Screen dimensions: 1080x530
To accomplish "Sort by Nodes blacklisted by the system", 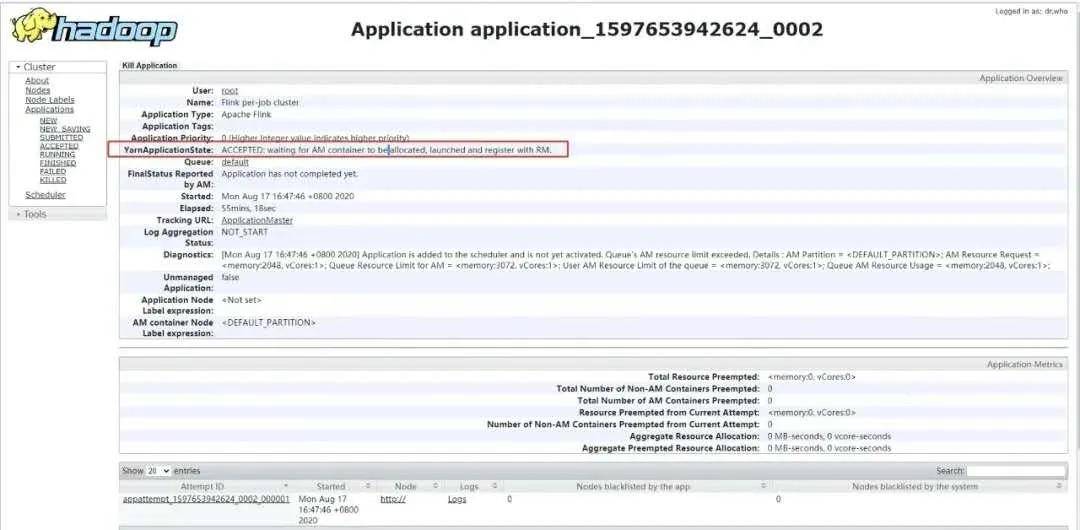I will pyautogui.click(x=919, y=487).
